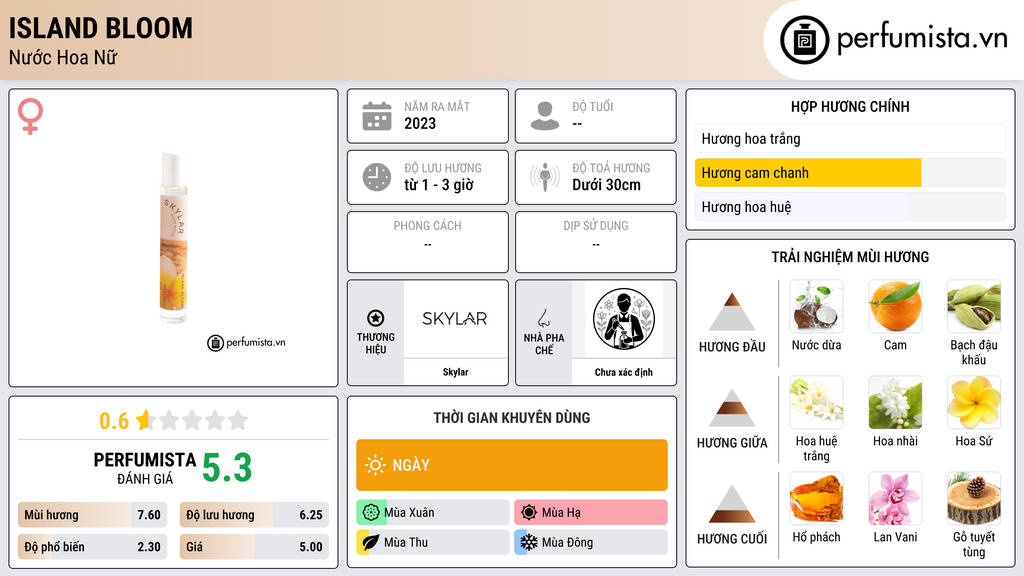
Task: Click the Skylar brand name link
Action: pyautogui.click(x=455, y=372)
